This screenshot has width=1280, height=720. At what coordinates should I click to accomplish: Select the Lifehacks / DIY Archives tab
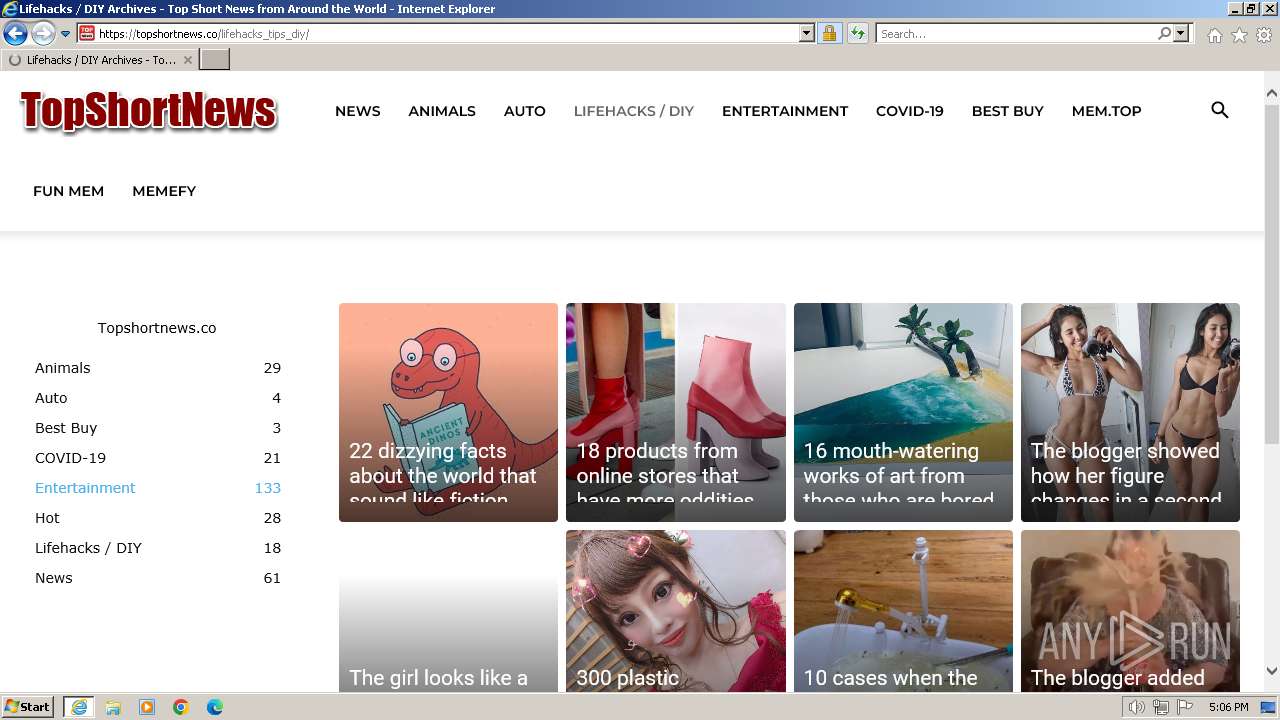coord(100,60)
